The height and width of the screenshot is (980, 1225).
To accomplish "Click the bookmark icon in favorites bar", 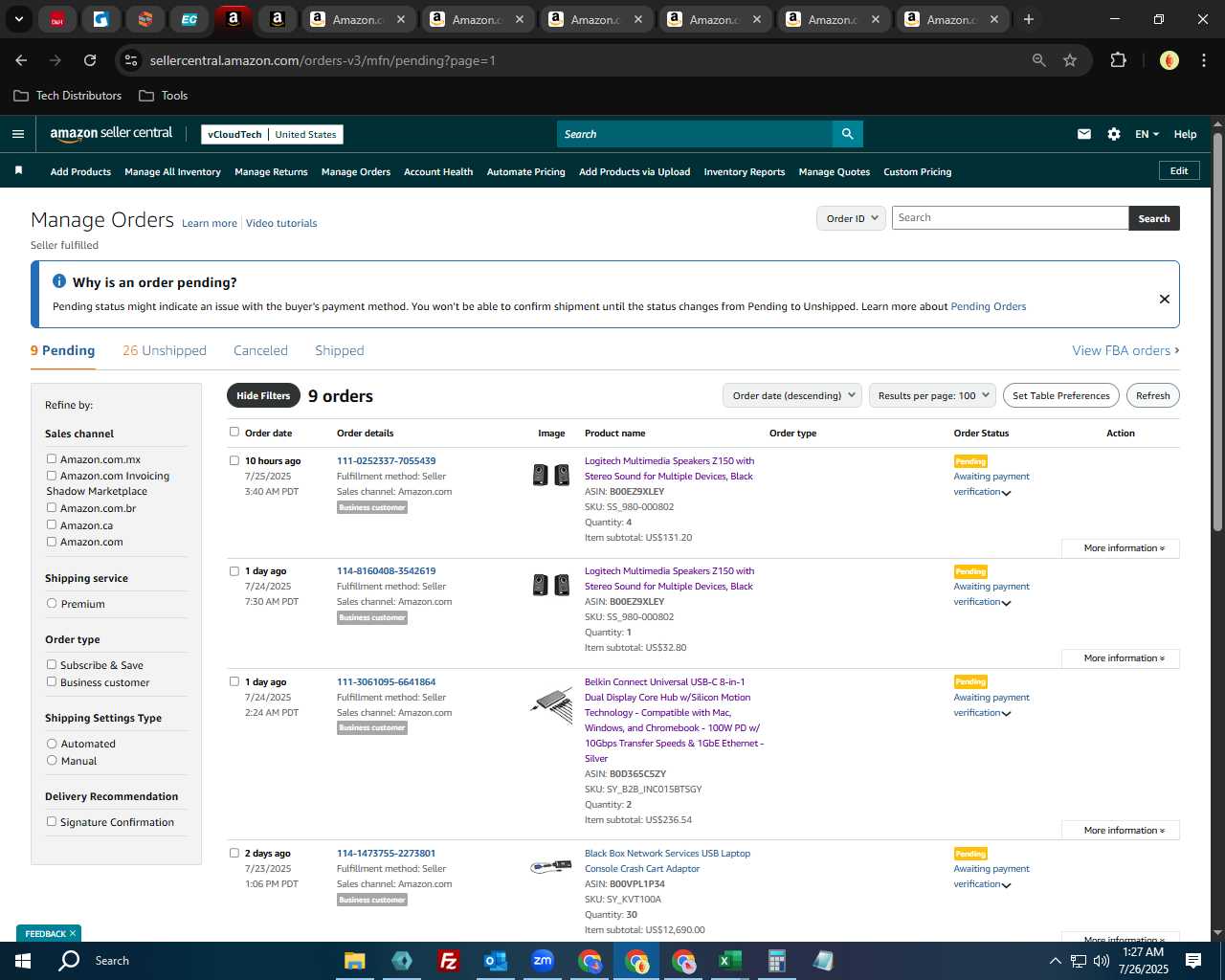I will point(18,170).
